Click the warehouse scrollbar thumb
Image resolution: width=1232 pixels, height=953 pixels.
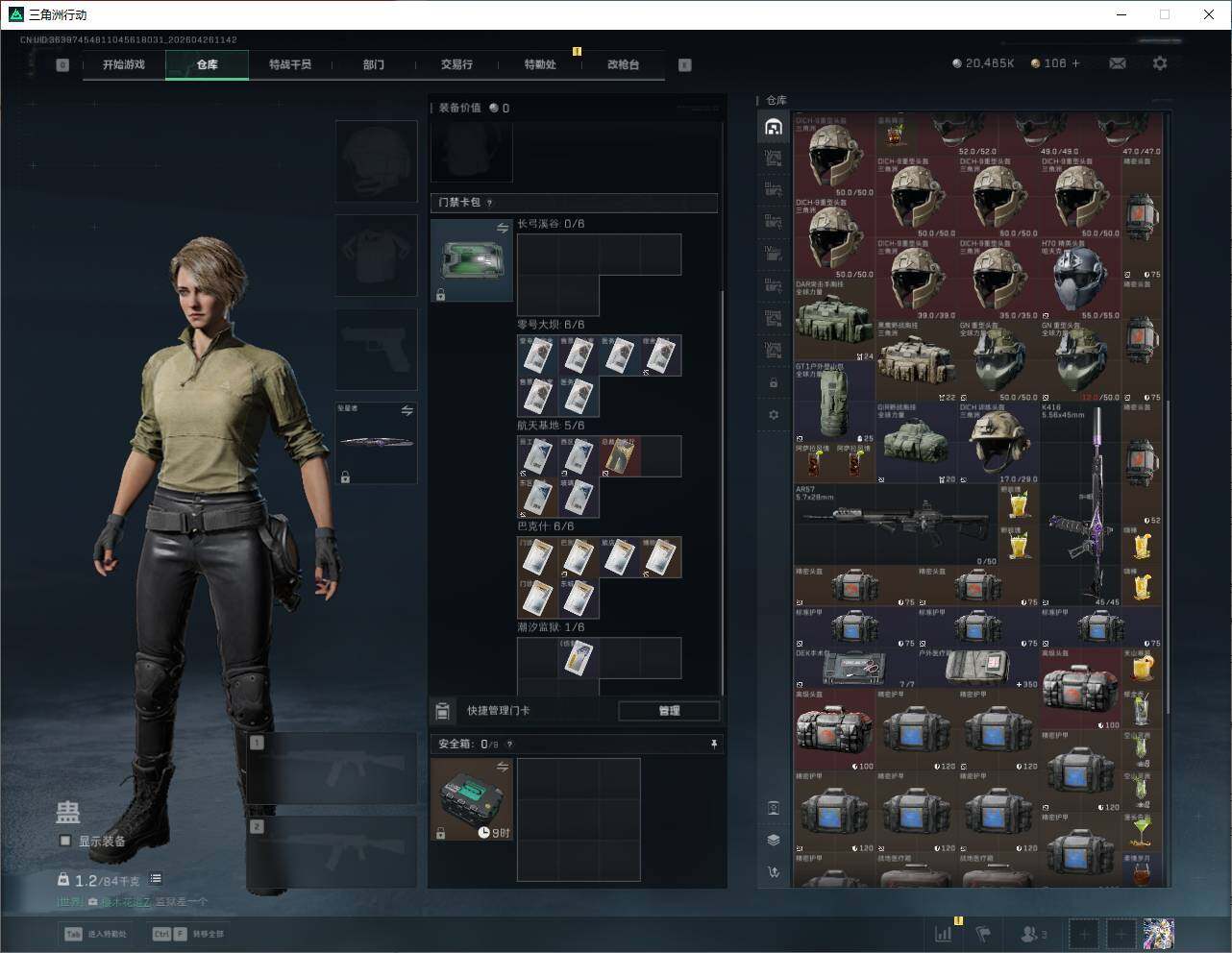coord(1169,557)
